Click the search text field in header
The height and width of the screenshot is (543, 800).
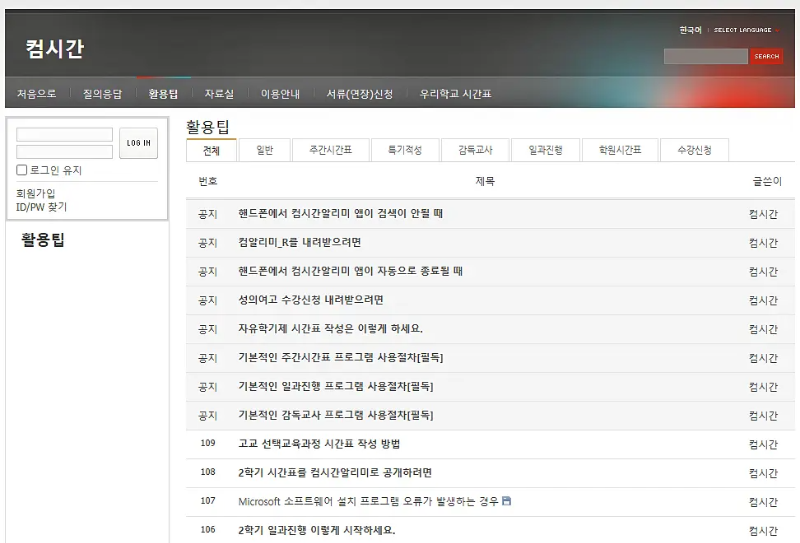pos(706,56)
